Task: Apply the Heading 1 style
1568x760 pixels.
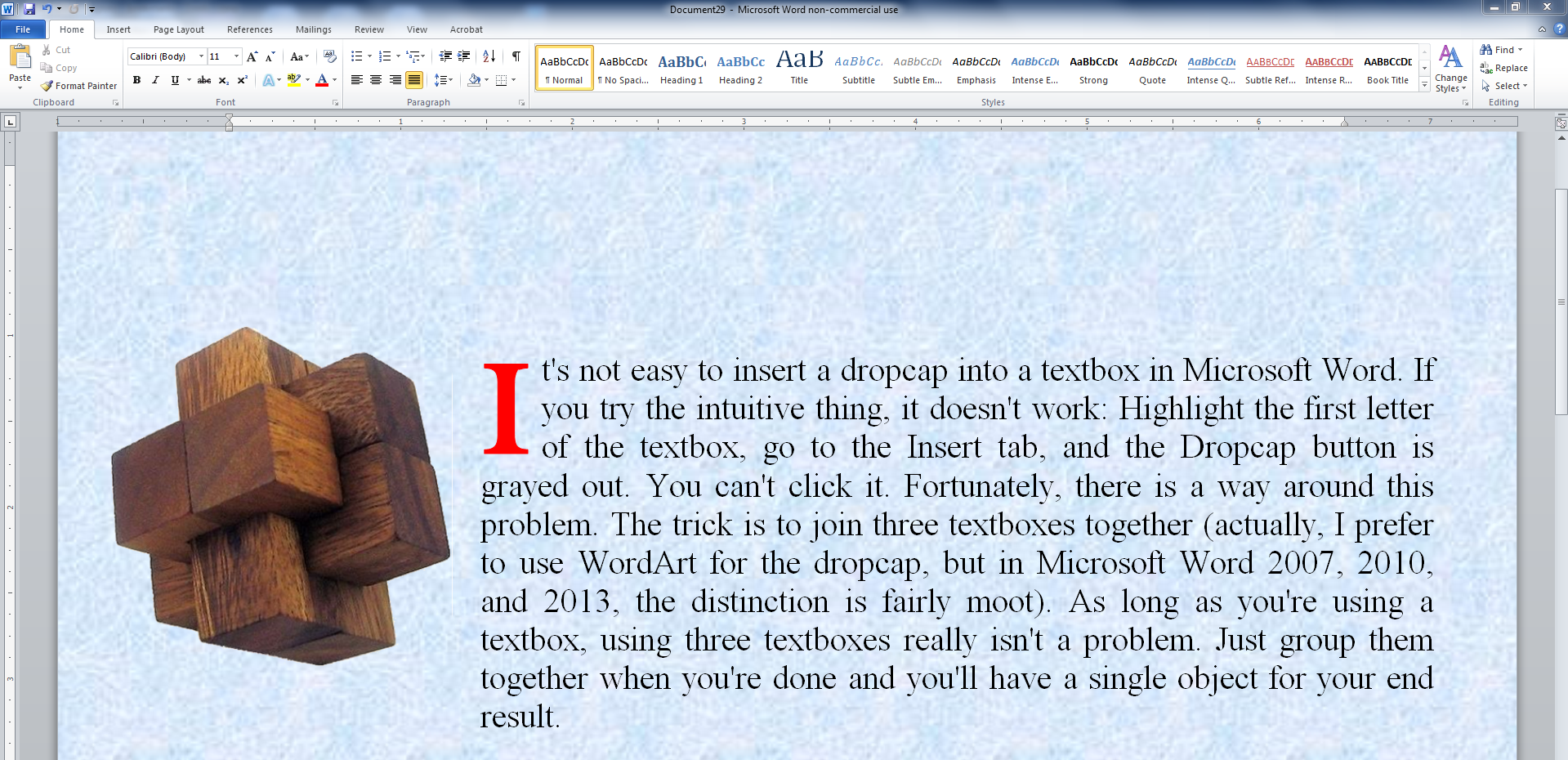Action: (681, 68)
